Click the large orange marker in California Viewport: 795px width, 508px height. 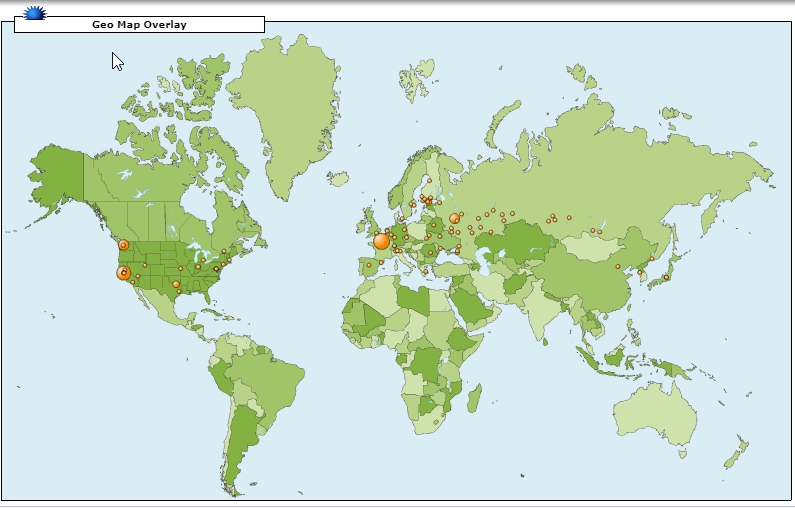123,273
